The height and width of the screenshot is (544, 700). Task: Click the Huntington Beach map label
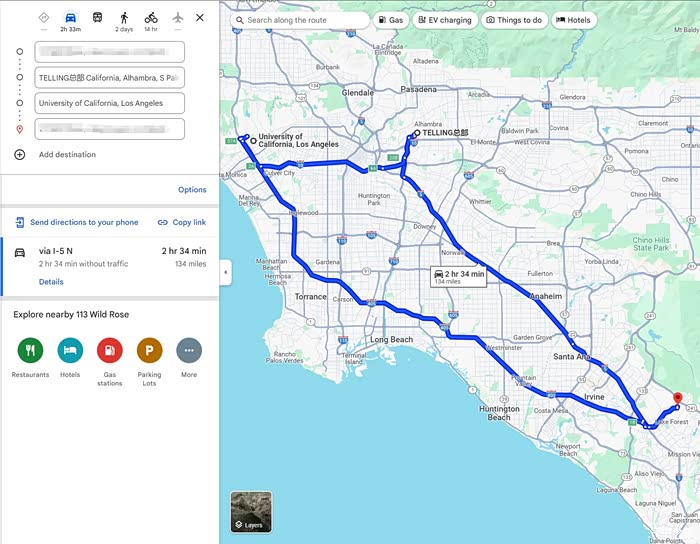(499, 413)
